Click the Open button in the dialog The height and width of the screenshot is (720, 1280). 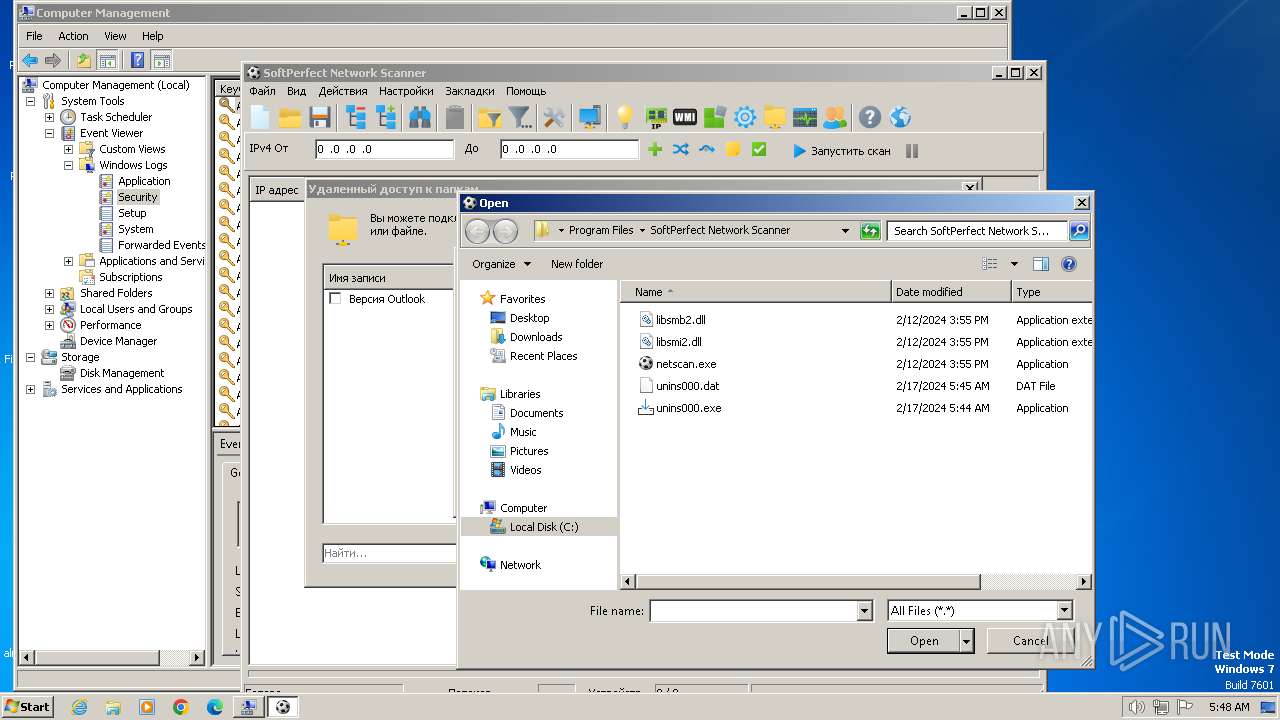923,641
